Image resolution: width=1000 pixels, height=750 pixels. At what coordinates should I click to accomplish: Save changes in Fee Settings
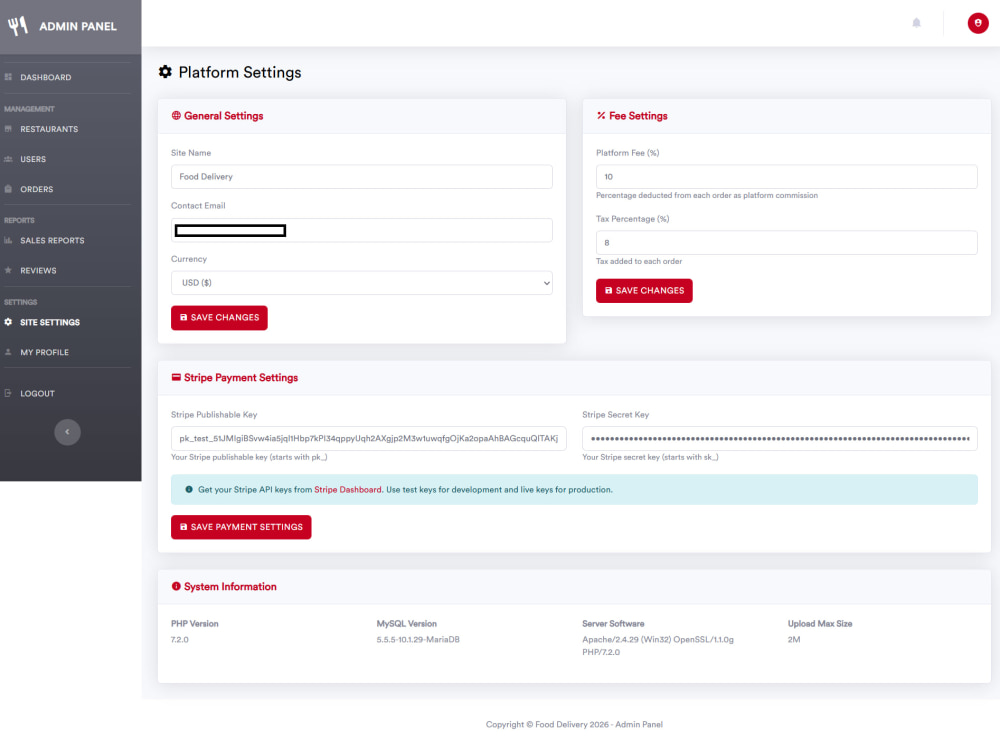[x=644, y=291]
